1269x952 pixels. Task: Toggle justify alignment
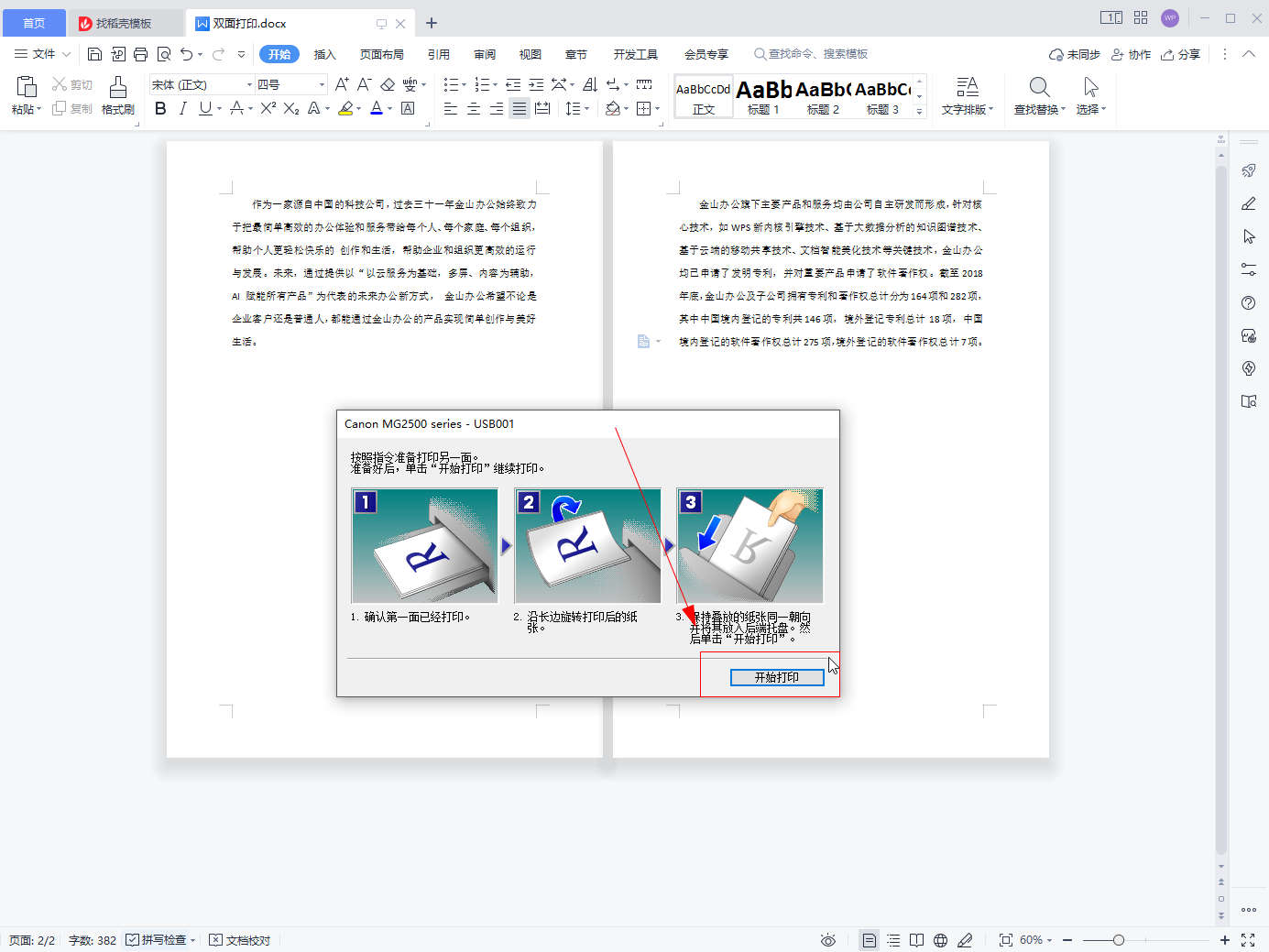[520, 108]
